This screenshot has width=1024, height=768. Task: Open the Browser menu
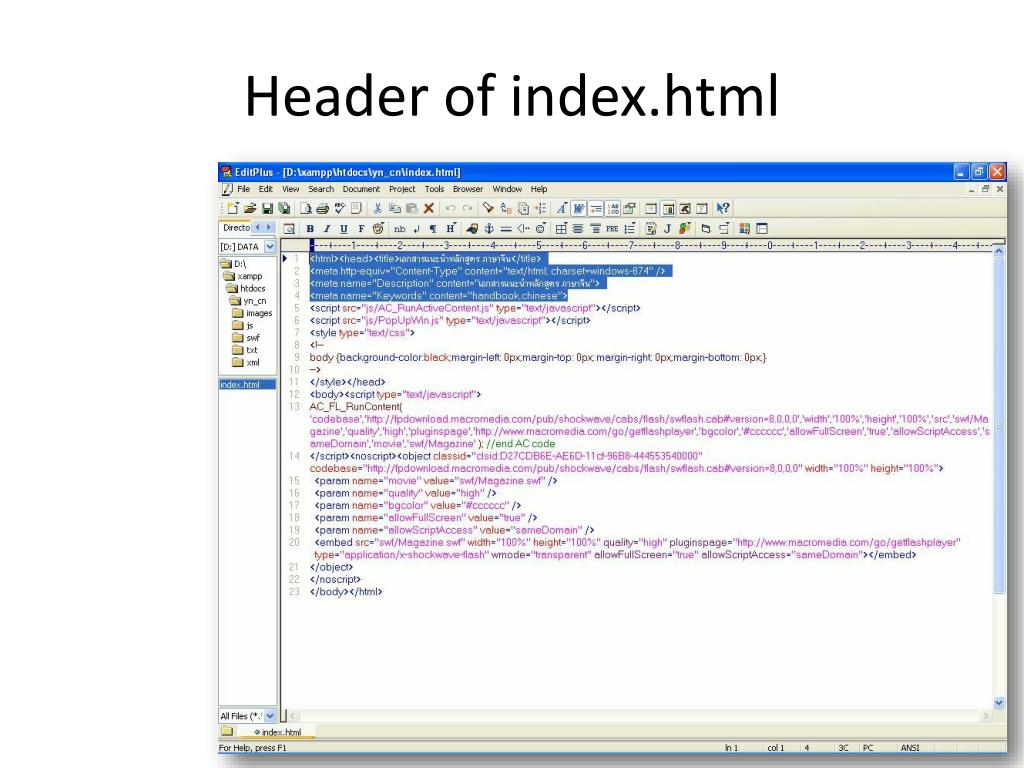[x=468, y=189]
